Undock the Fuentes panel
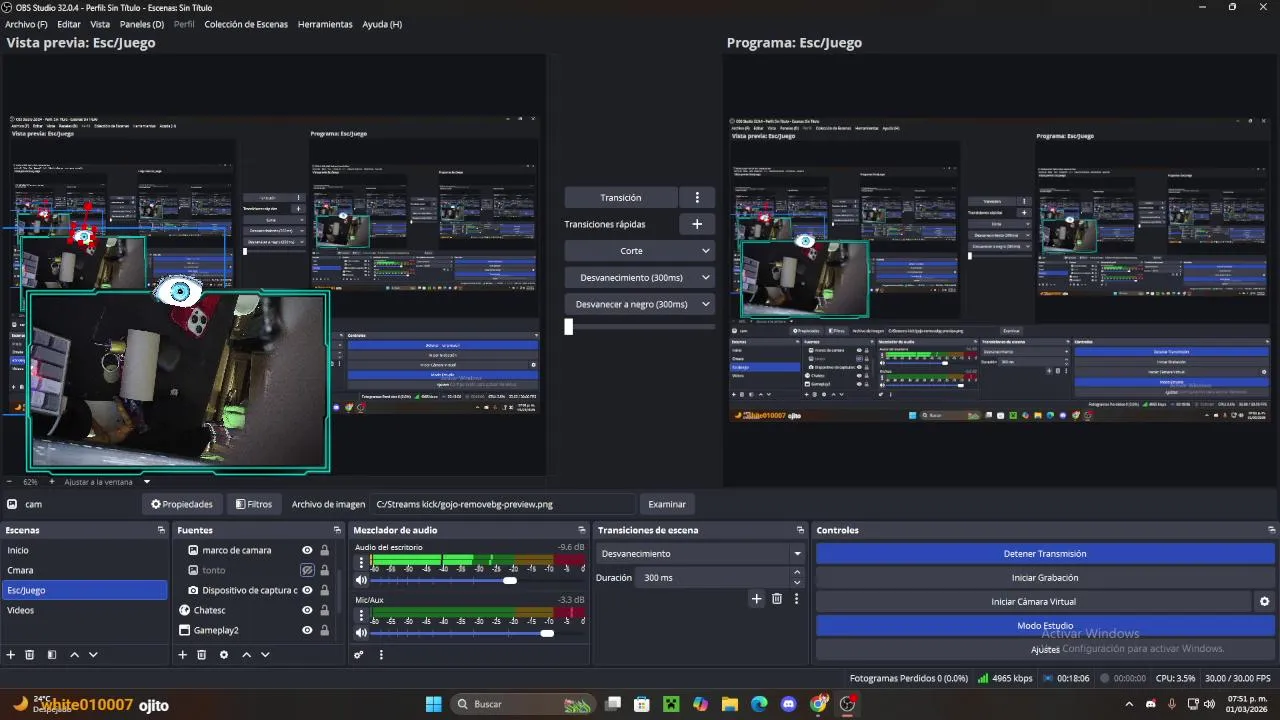This screenshot has height=720, width=1280. pyautogui.click(x=337, y=530)
